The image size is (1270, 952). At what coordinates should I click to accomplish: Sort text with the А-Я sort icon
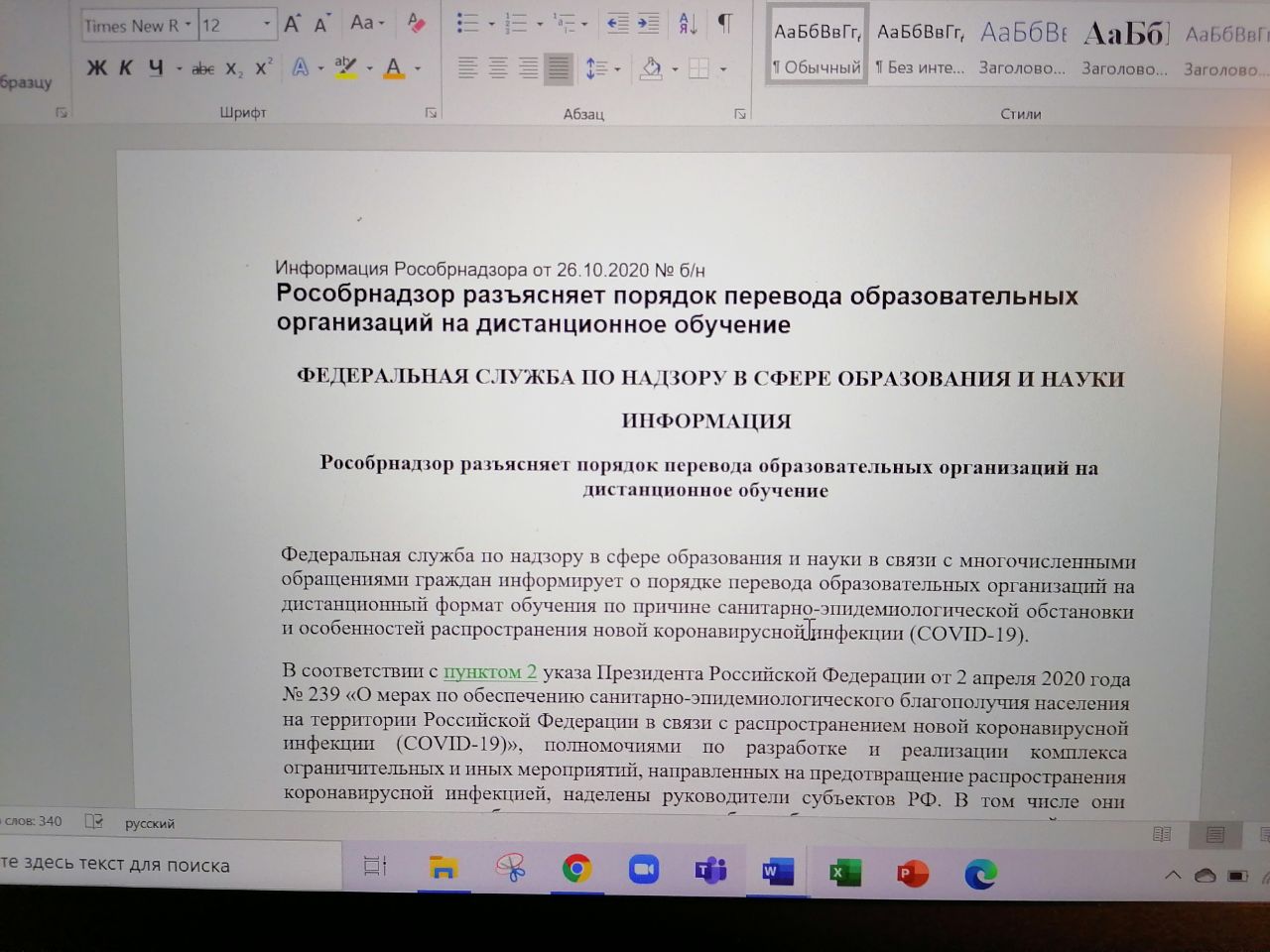tap(688, 24)
